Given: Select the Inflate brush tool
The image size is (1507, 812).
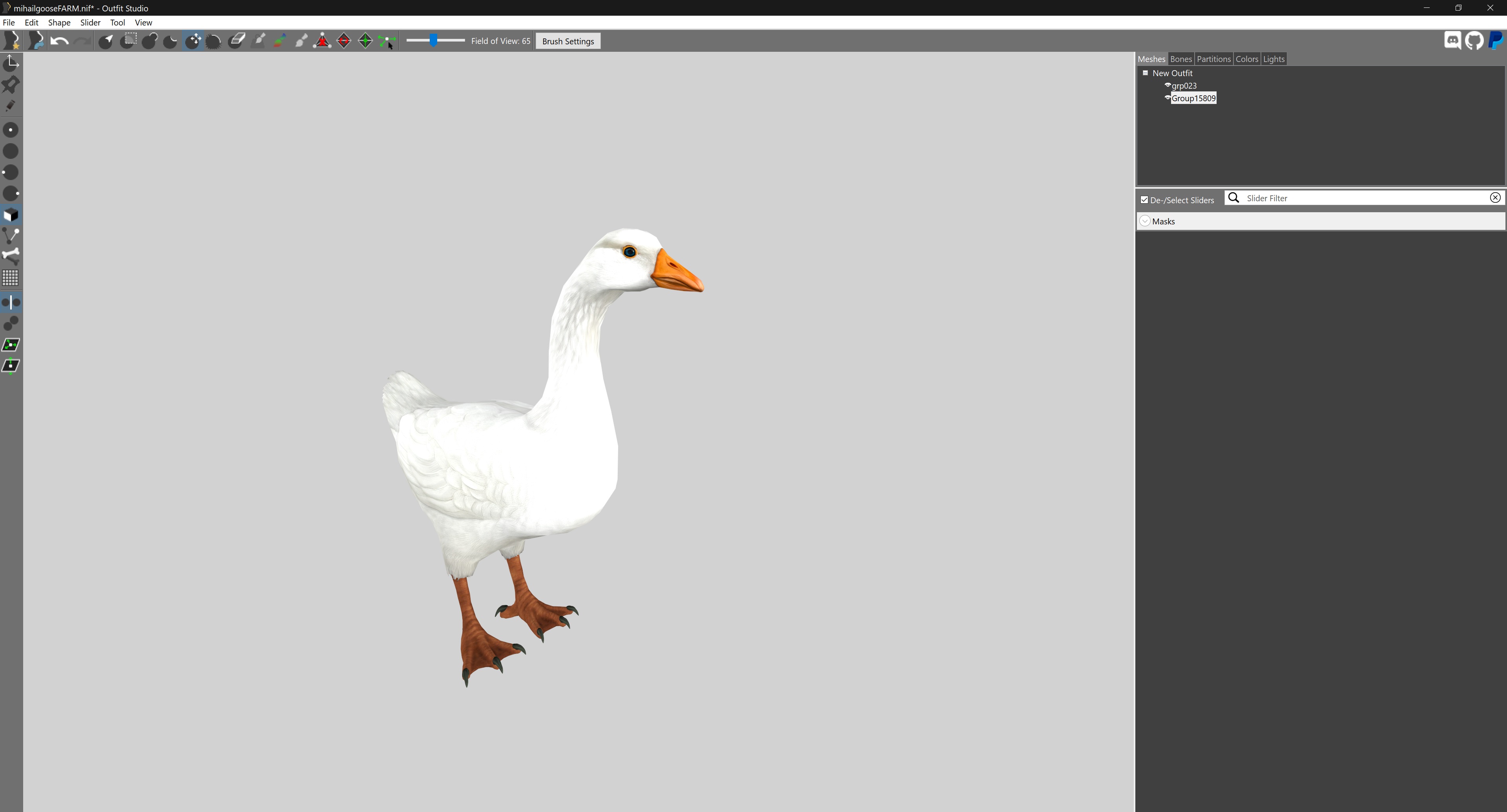Looking at the screenshot, I should click(150, 41).
